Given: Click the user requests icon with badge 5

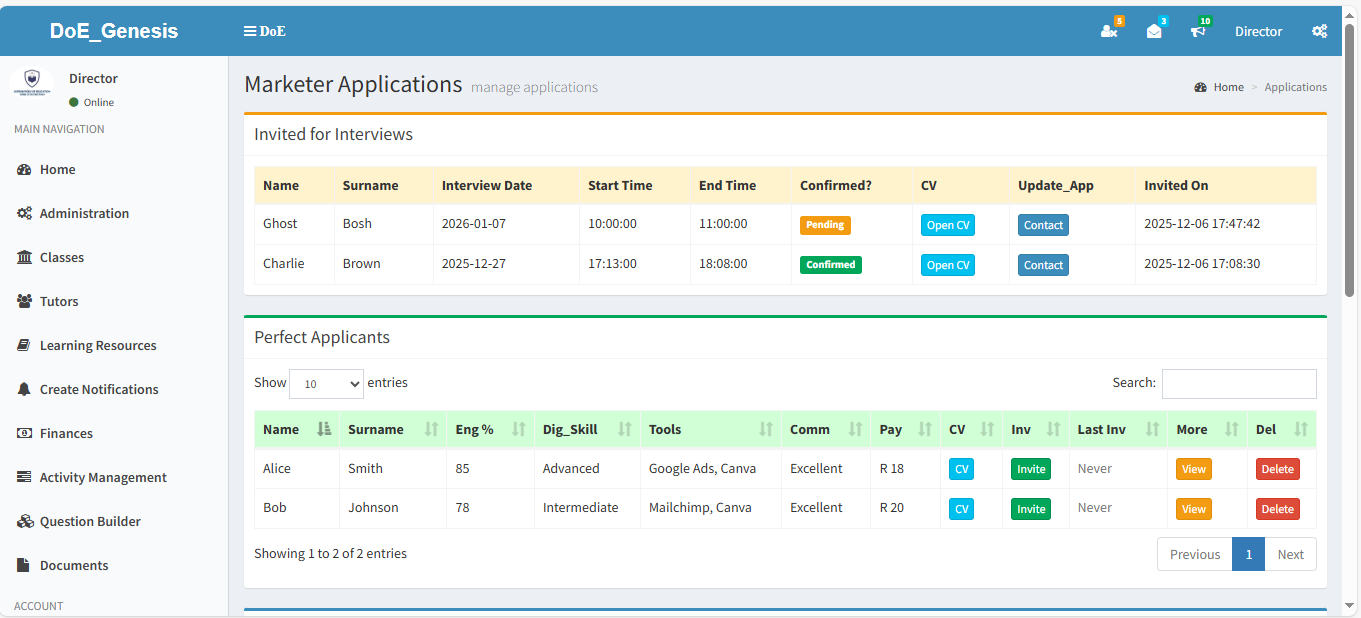Looking at the screenshot, I should tap(1109, 31).
